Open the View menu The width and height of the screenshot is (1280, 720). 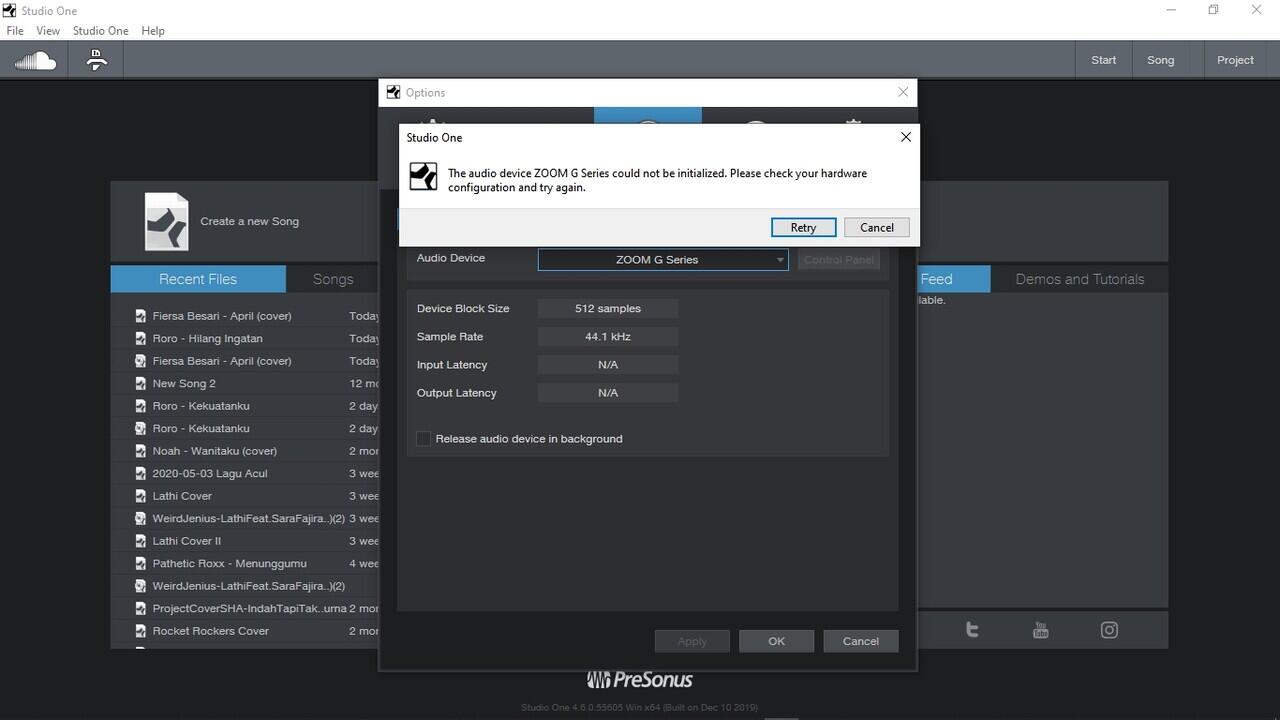(47, 30)
